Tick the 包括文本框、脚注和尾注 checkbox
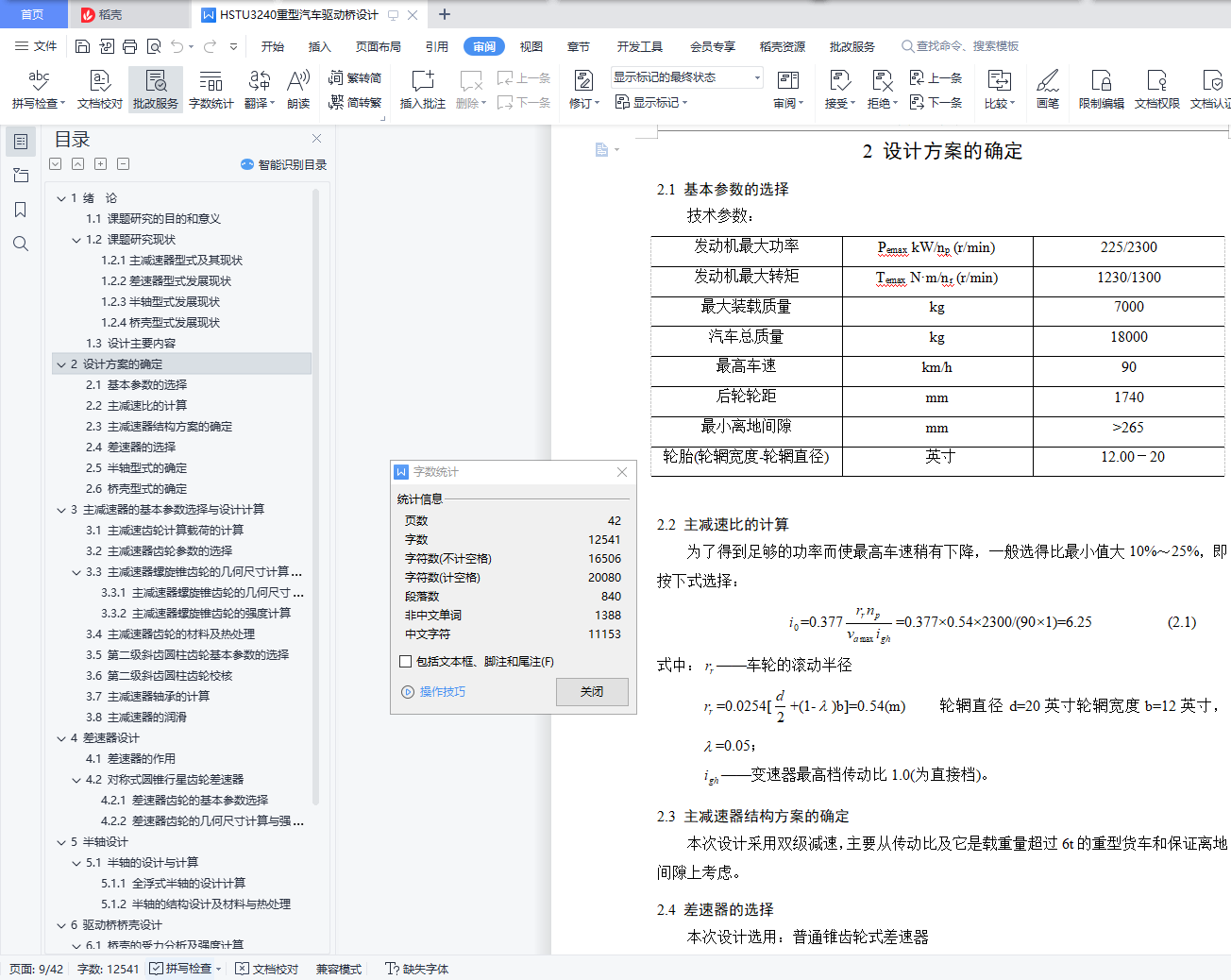The height and width of the screenshot is (980, 1231). click(406, 662)
